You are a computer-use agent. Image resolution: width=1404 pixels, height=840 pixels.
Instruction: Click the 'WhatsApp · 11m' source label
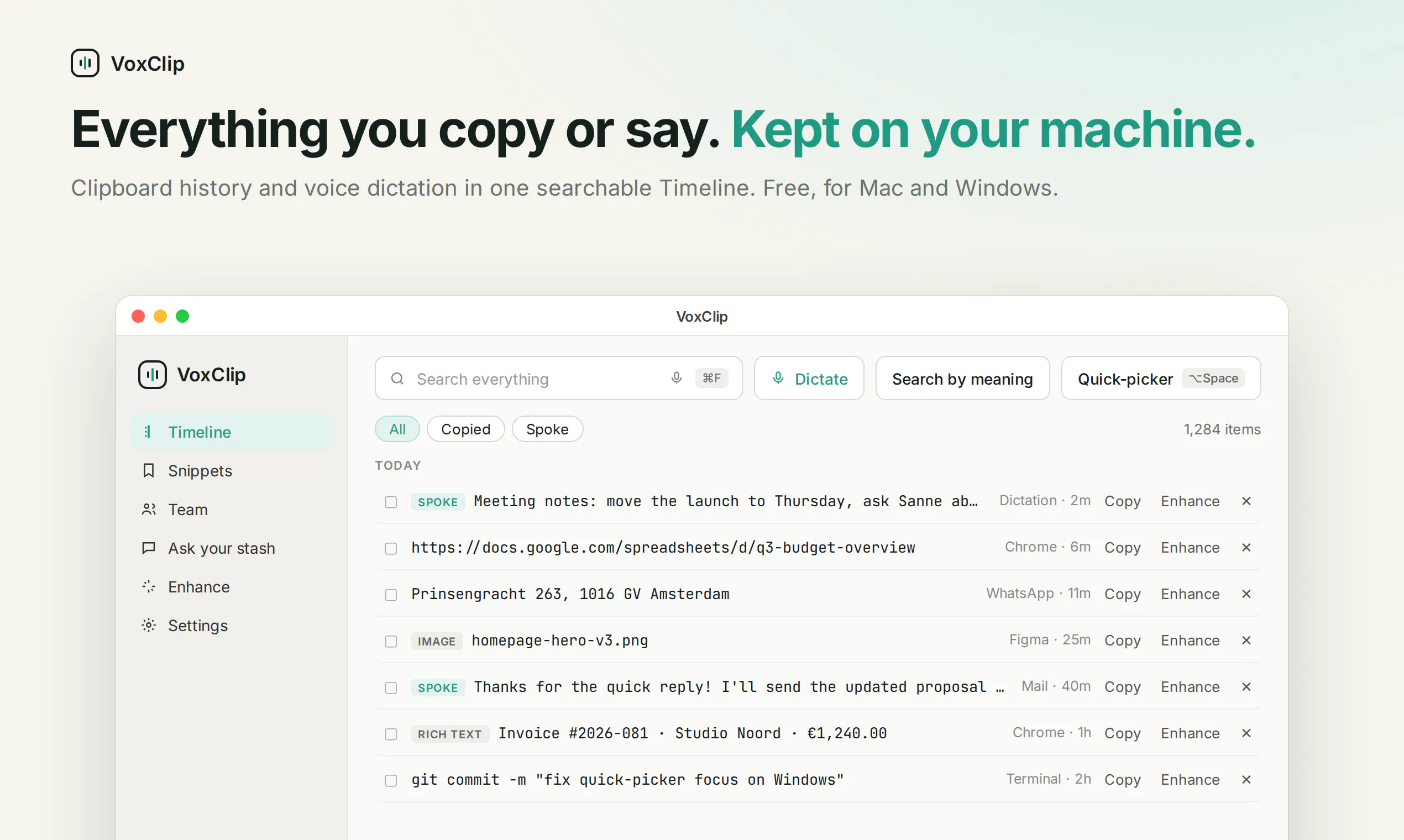[x=1038, y=593]
